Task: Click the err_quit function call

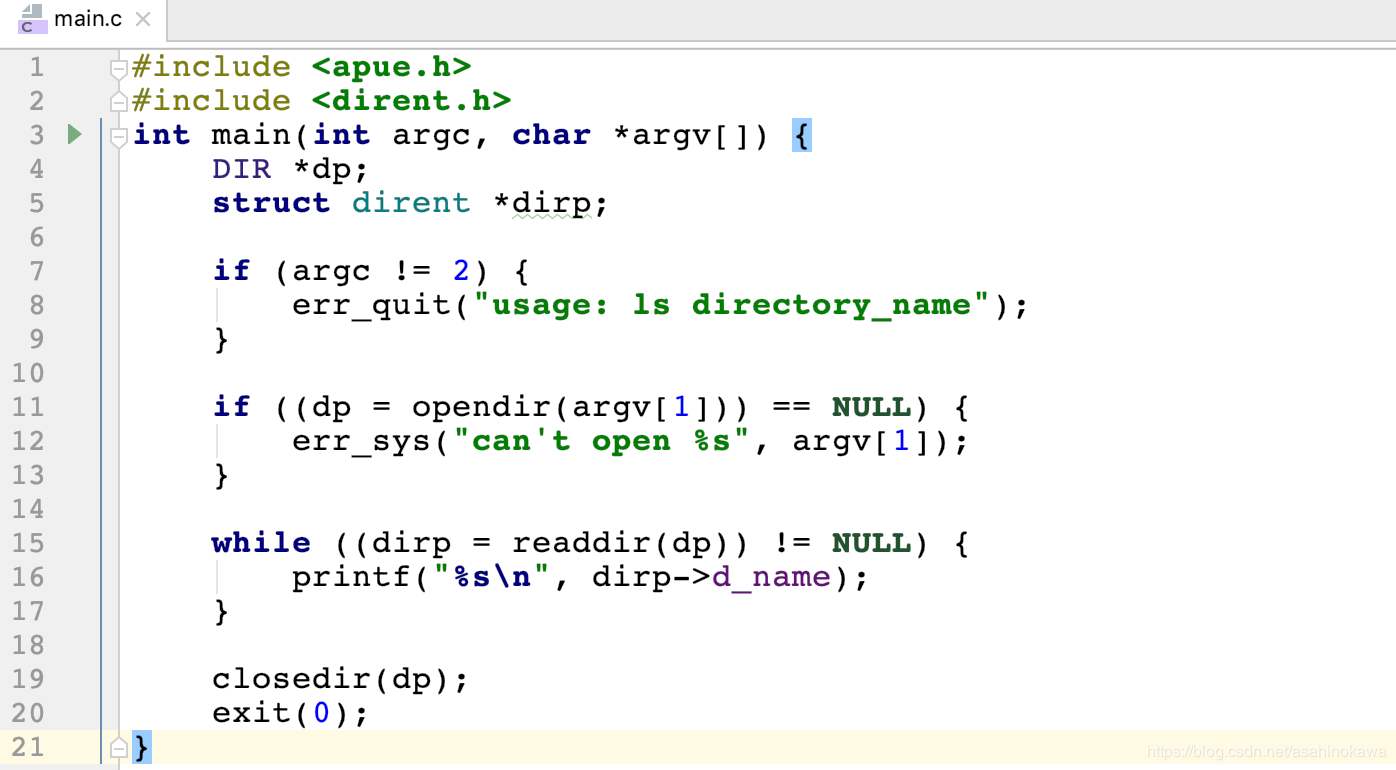Action: [x=371, y=305]
